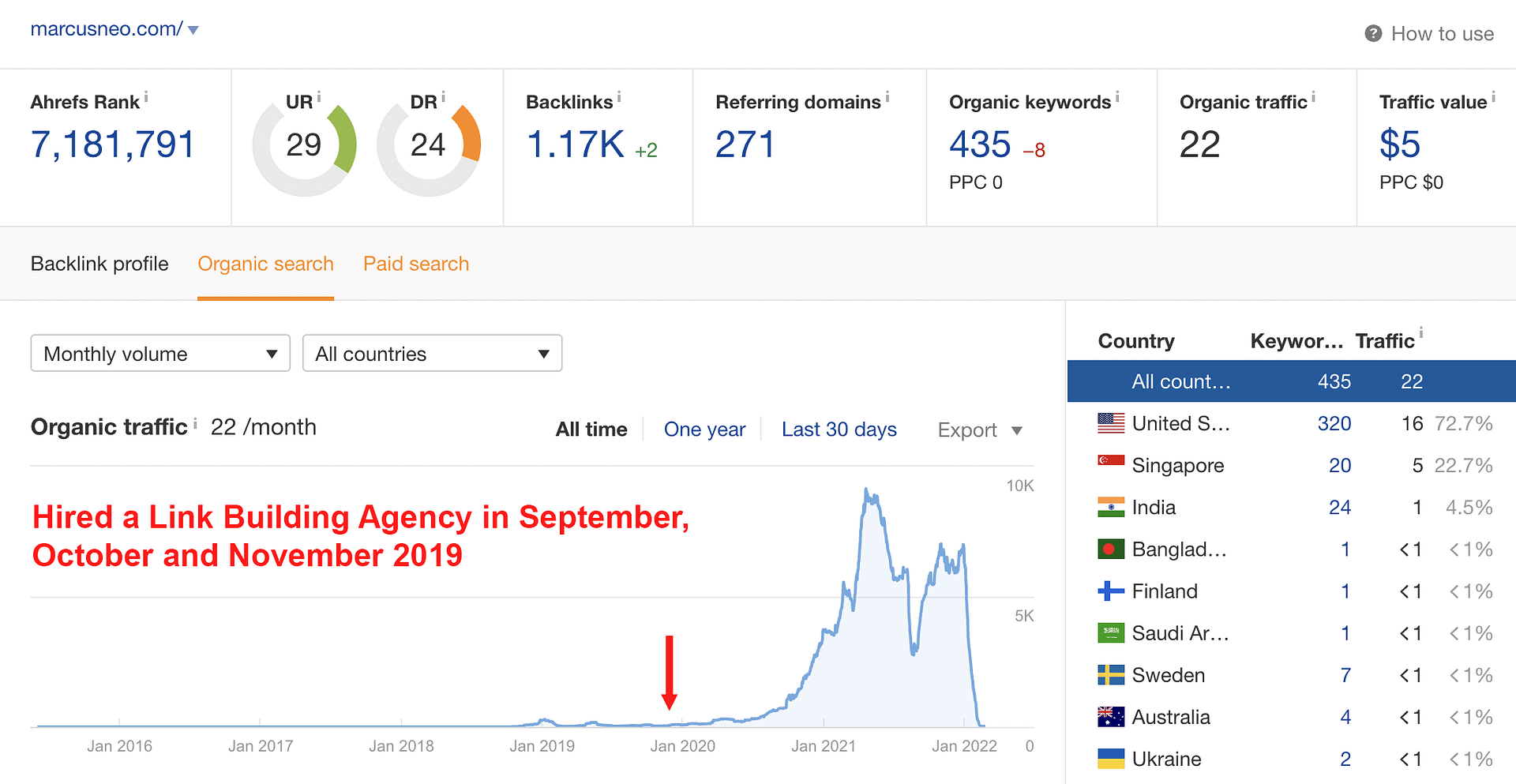Click the United States flag icon
The width and height of the screenshot is (1516, 784).
(1111, 423)
